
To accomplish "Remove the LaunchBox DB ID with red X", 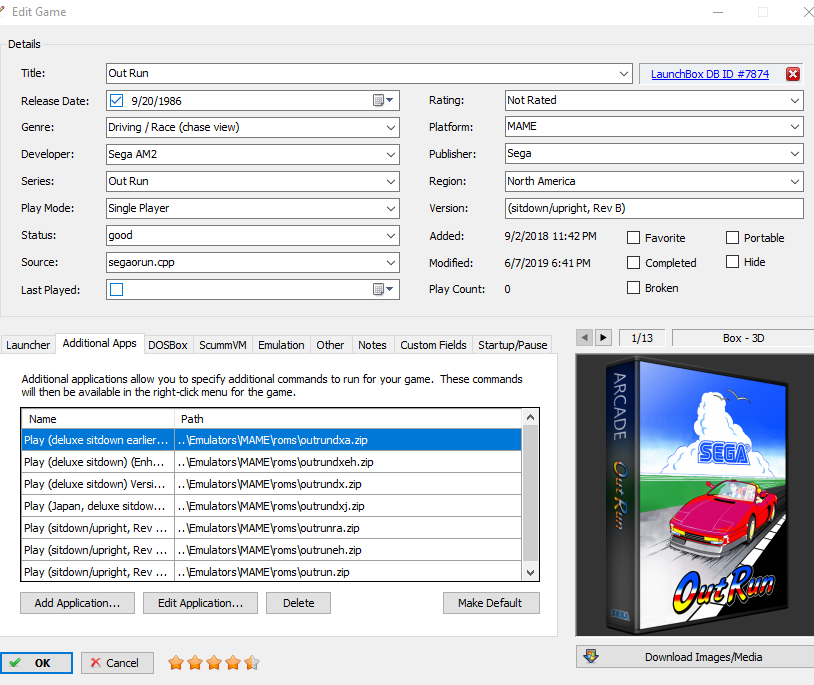I will click(x=793, y=74).
